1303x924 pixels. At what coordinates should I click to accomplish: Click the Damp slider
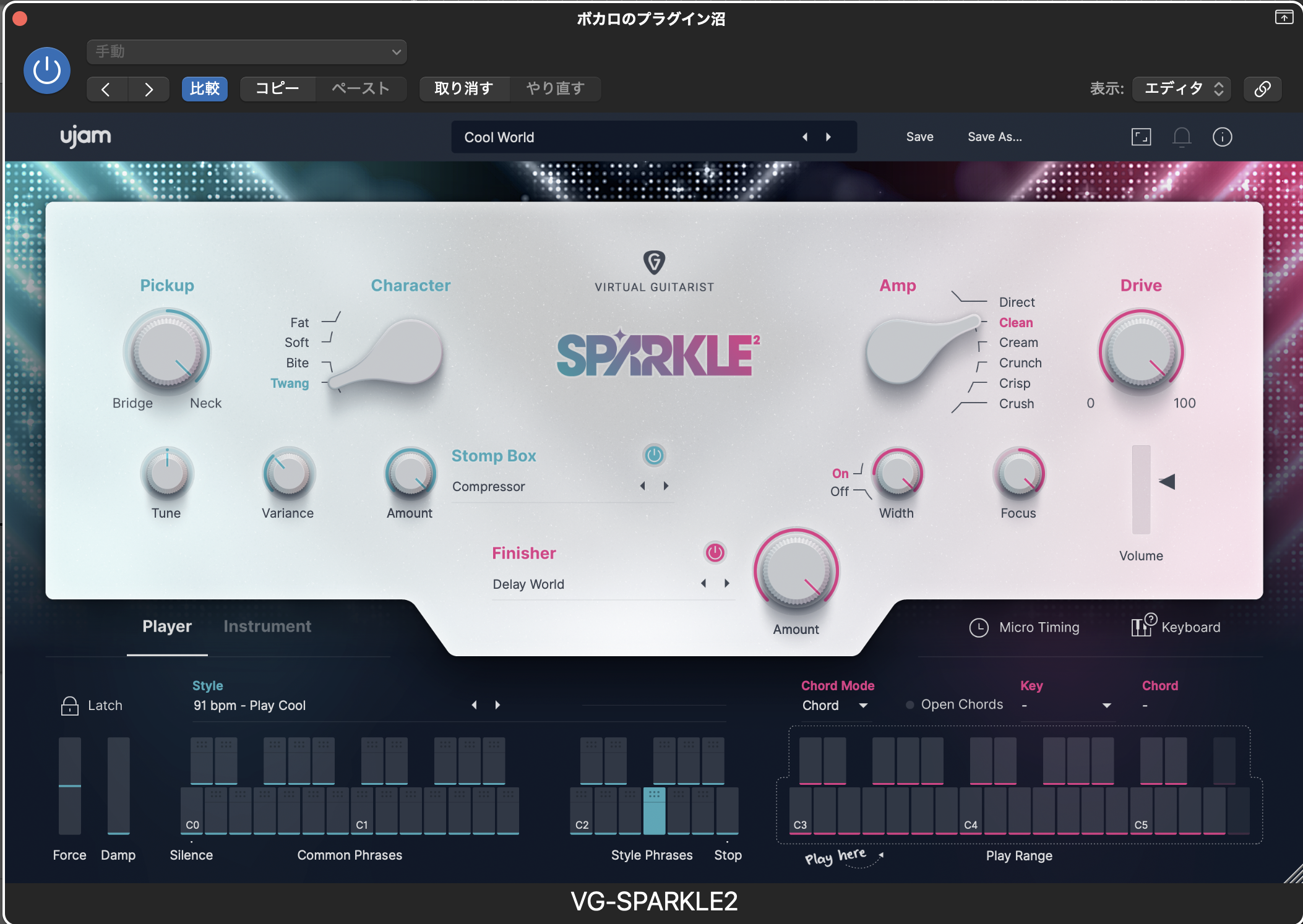[118, 785]
